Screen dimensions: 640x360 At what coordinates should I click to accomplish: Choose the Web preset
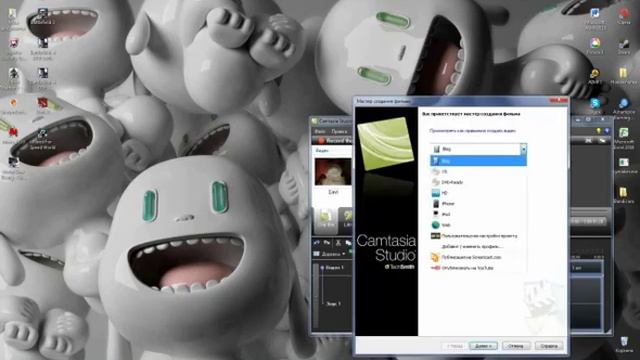(478, 225)
